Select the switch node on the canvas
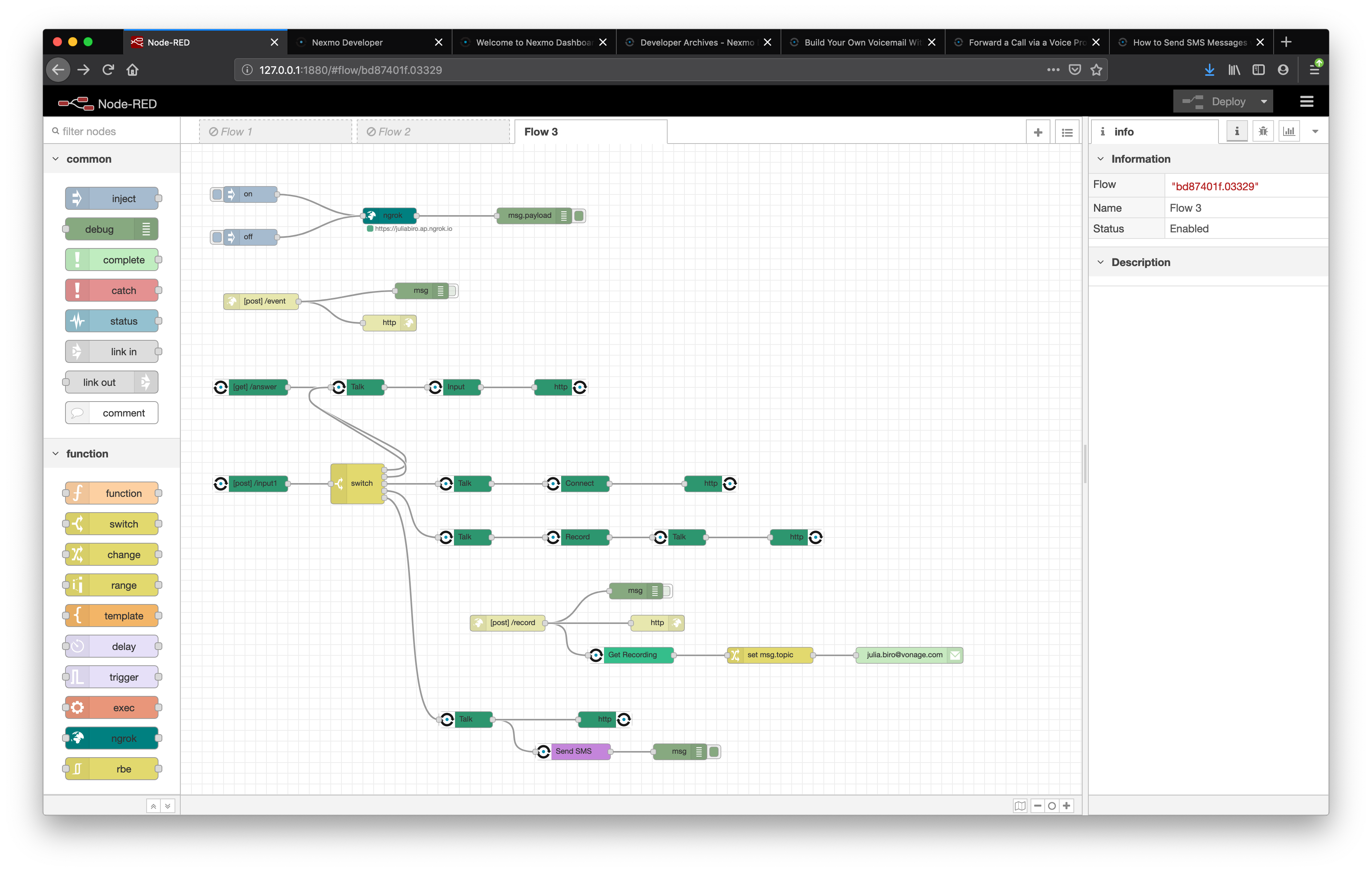Screen dimensions: 1372x872 pos(358,483)
